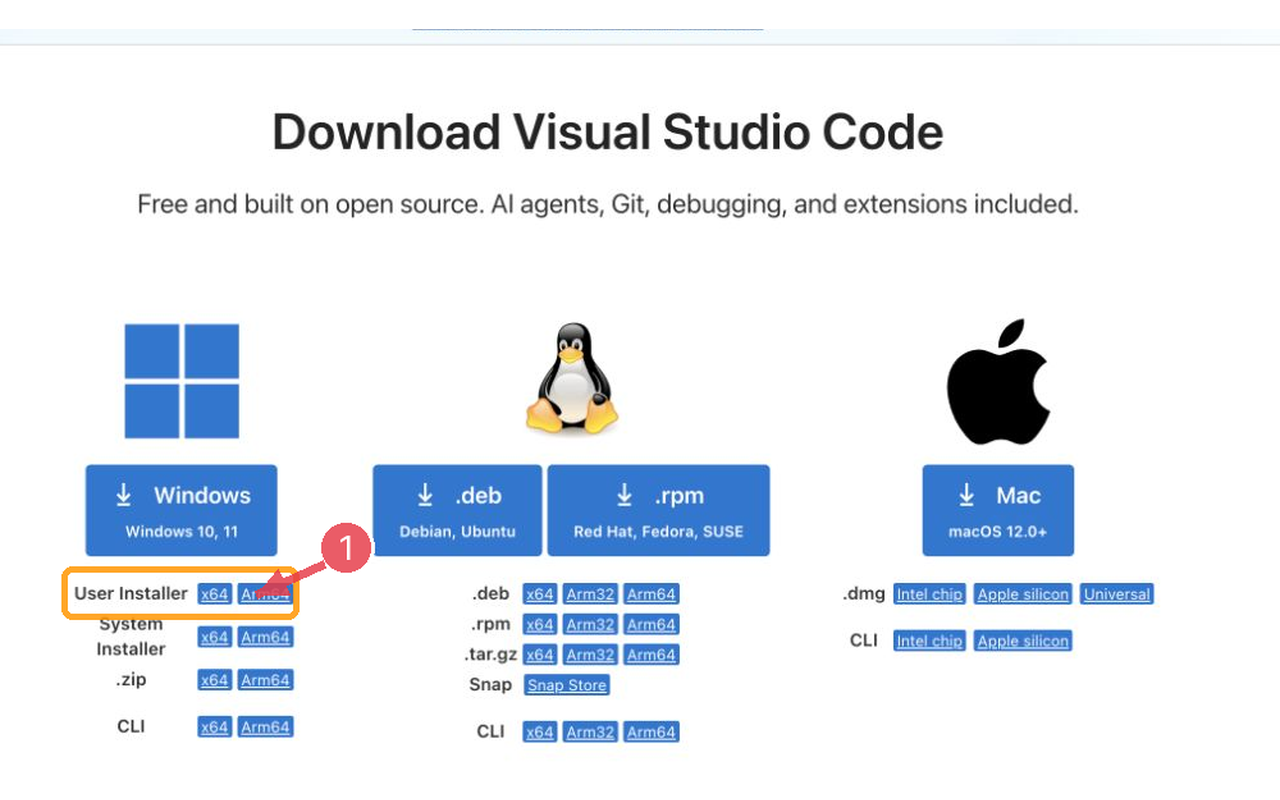The height and width of the screenshot is (800, 1280).
Task: Choose Linux .rpm Arm32 link
Action: [590, 625]
